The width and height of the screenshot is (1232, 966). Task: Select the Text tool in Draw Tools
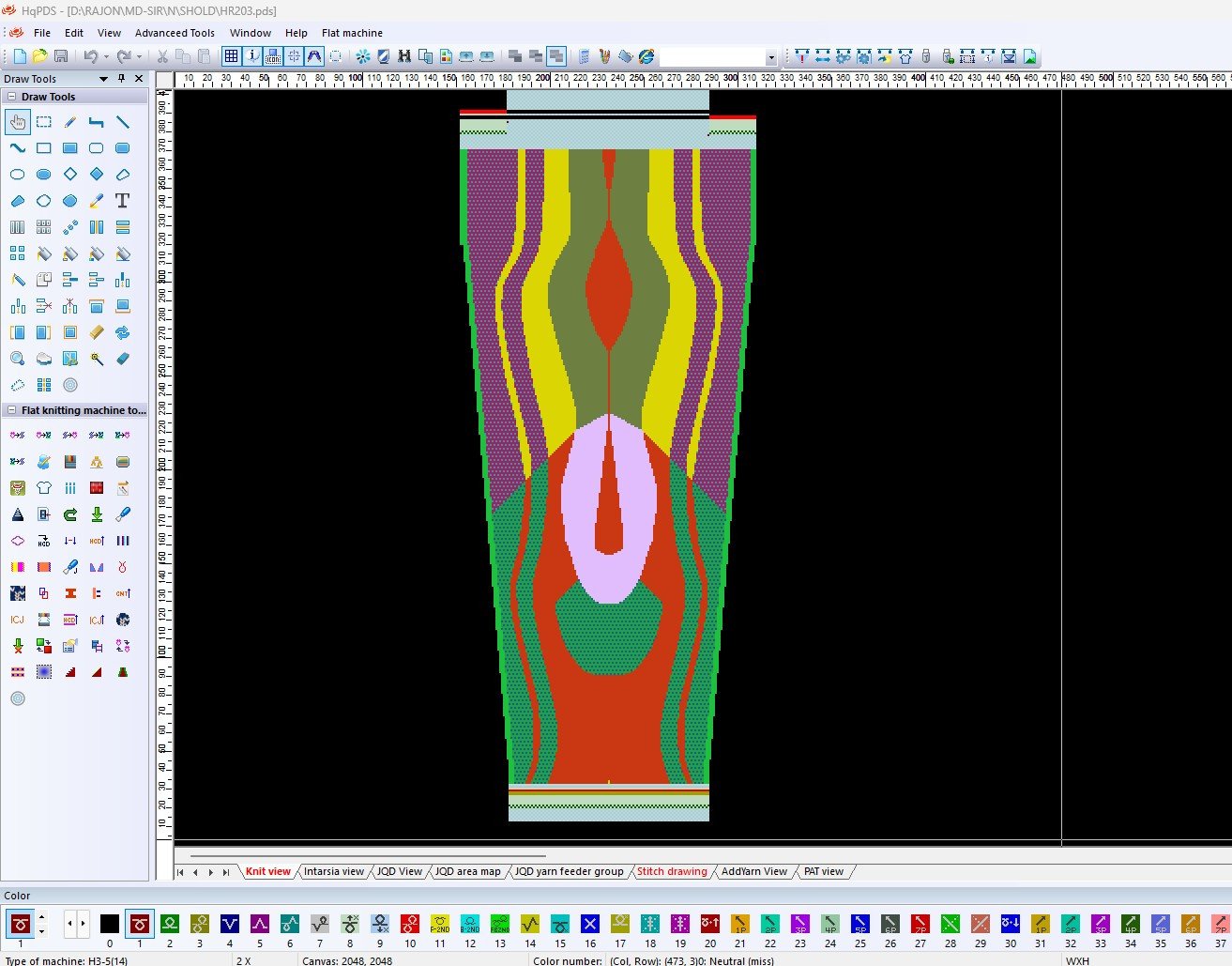(122, 201)
